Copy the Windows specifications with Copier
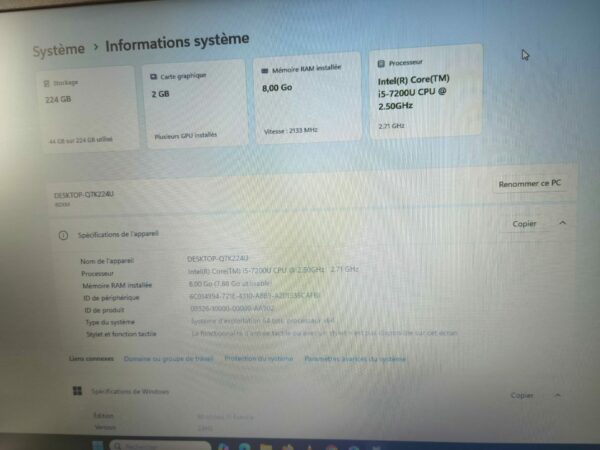 point(522,395)
